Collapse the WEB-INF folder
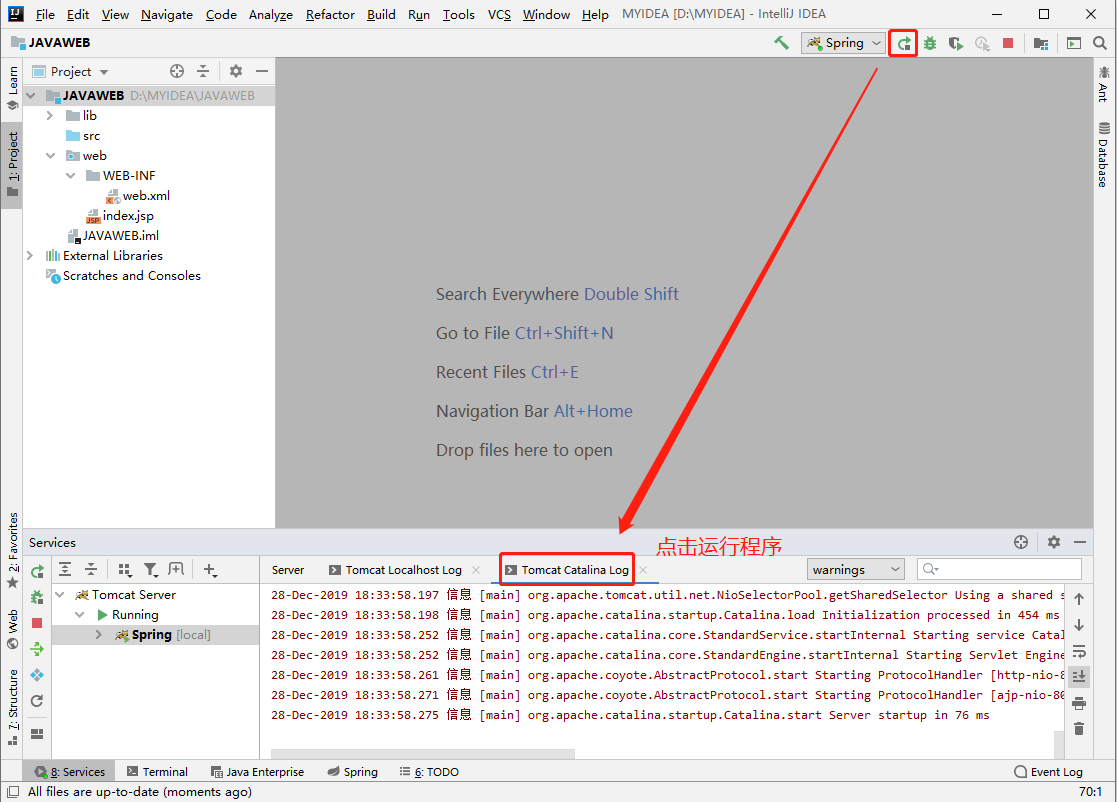Screen dimensions: 1117x802 pos(70,175)
